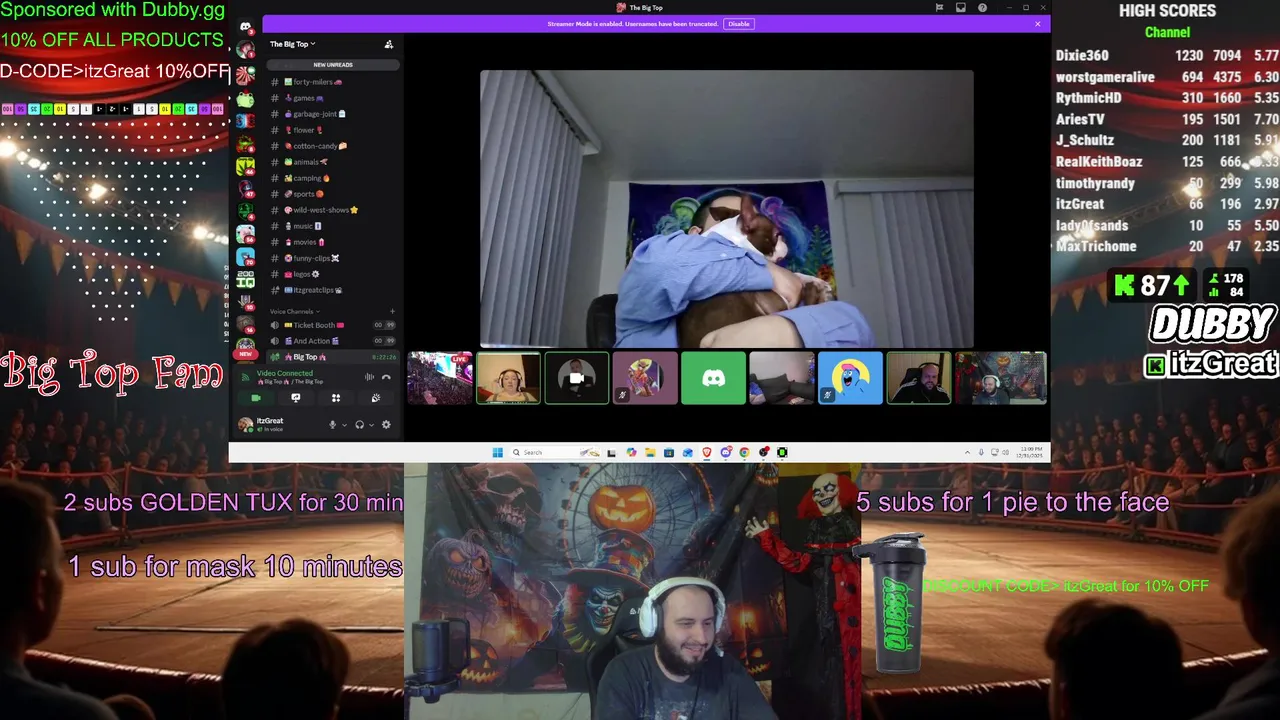Screen dimensions: 1280x720
Task: Open the green frog server icon
Action: (245, 100)
